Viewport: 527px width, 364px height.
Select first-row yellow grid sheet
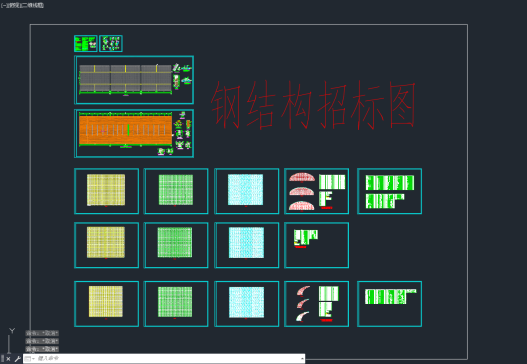[x=107, y=191]
